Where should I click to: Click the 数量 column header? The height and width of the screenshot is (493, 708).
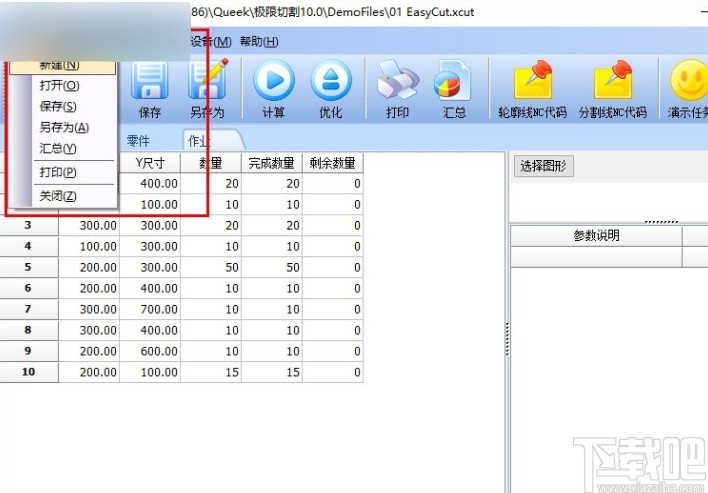click(211, 163)
